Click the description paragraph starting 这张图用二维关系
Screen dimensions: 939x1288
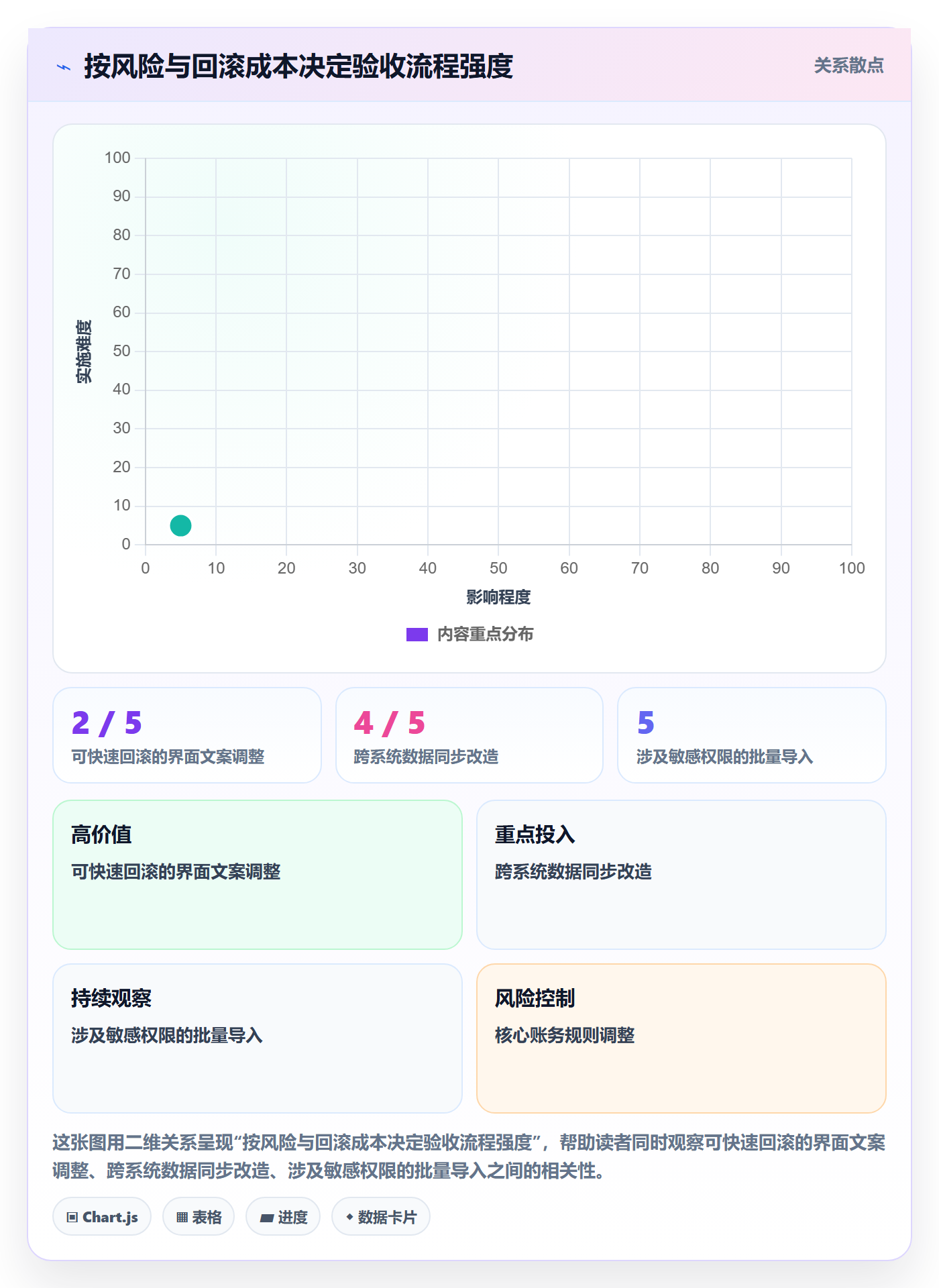(469, 1157)
